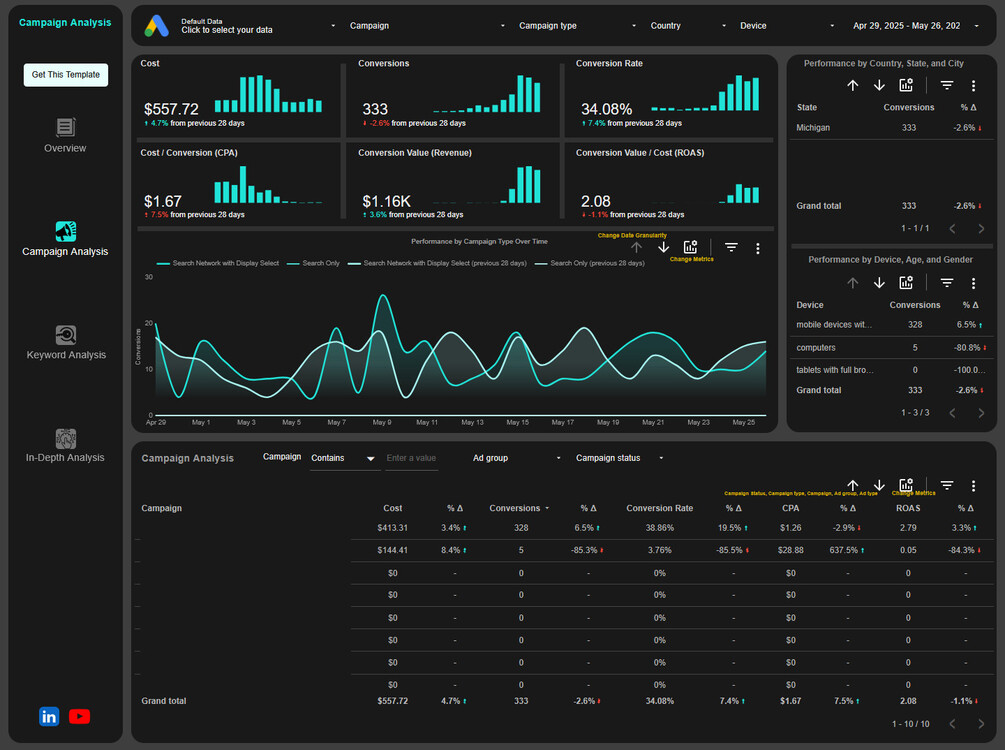Next page arrow in Campaign Analysis table
This screenshot has height=750, width=1005.
(x=981, y=724)
